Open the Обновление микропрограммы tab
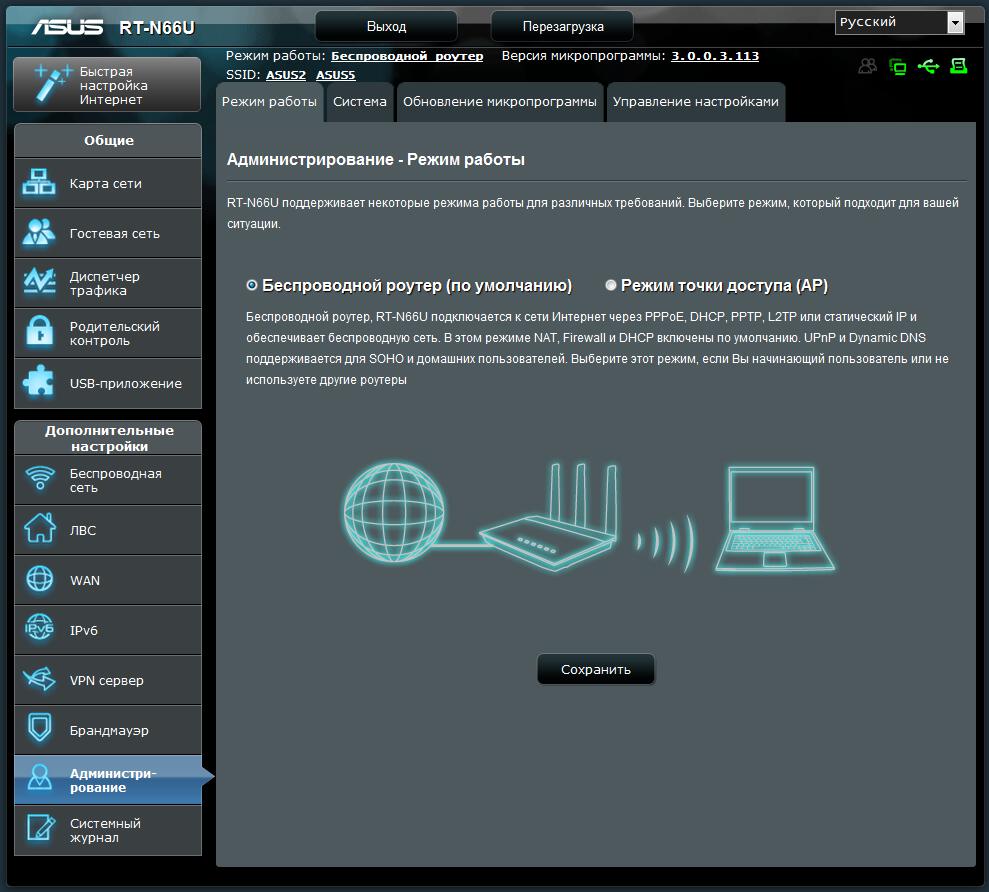This screenshot has width=989, height=892. click(500, 102)
